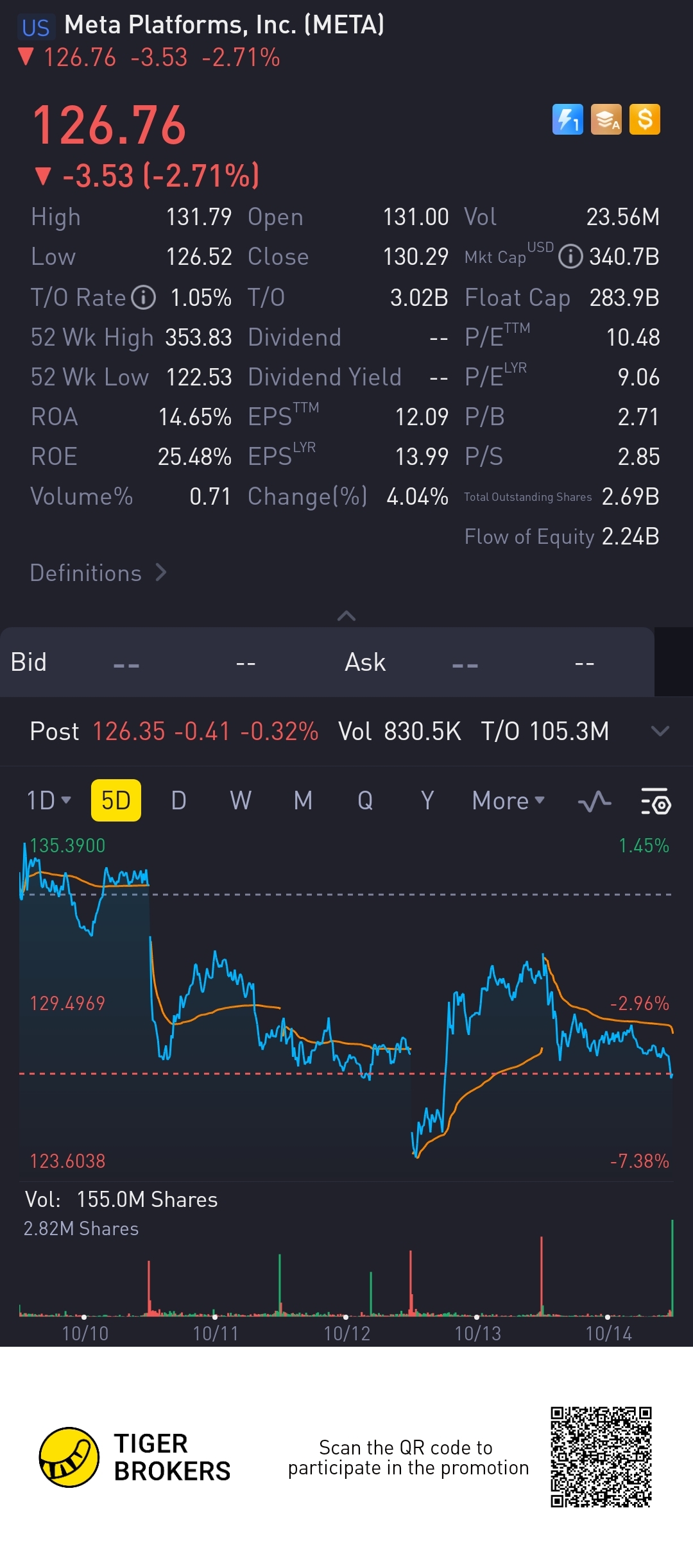Switch to the M monthly chart tab

tap(303, 800)
